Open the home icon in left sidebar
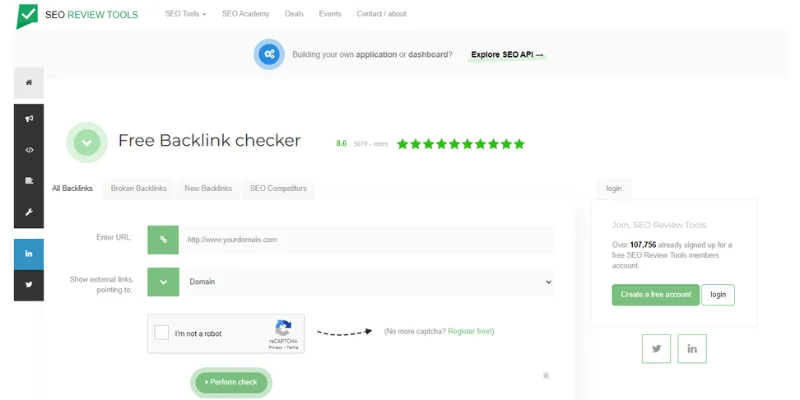This screenshot has width=800, height=400. 29,83
